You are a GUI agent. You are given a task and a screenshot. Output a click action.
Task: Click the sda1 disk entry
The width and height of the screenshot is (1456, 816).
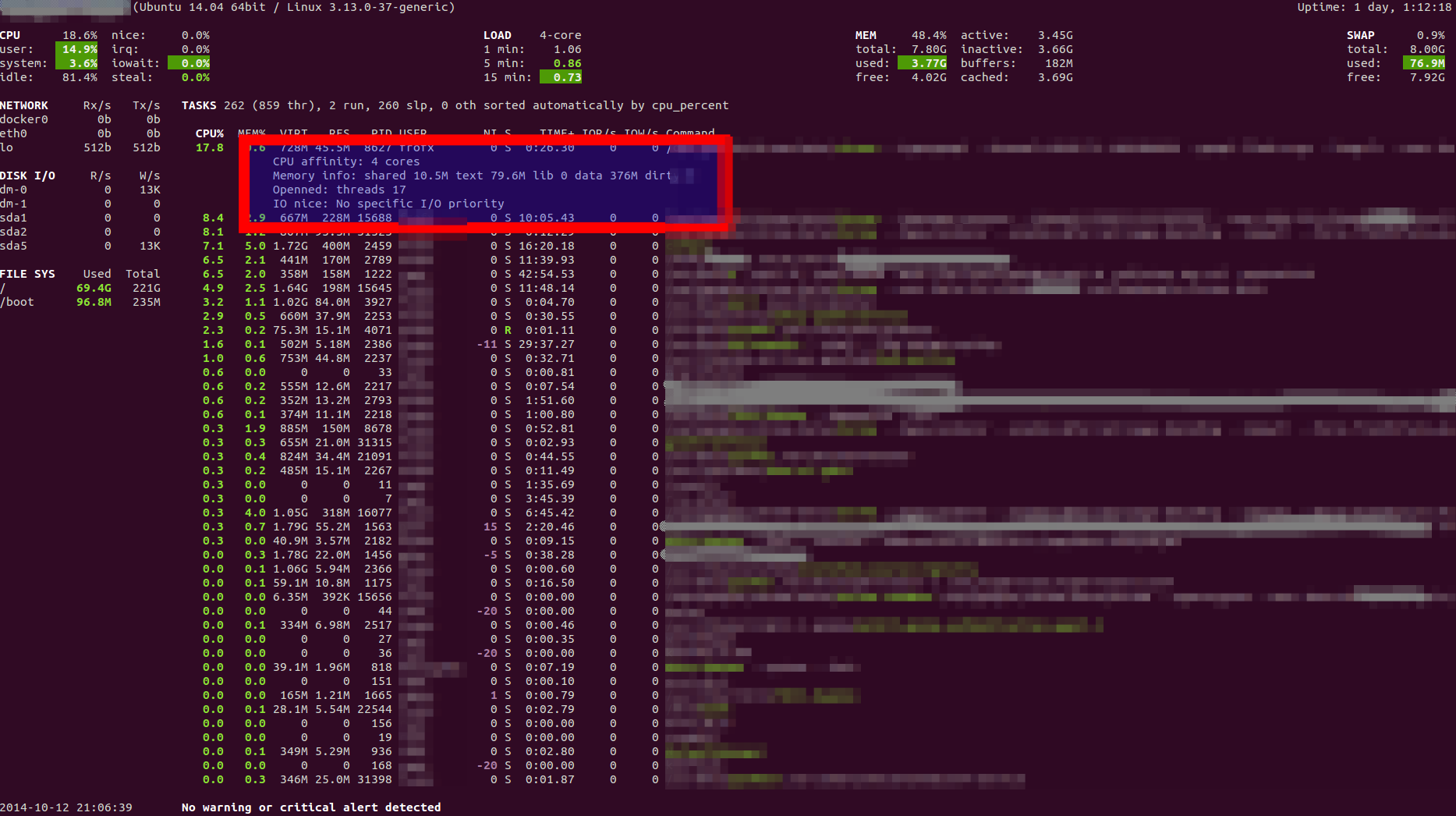click(13, 218)
